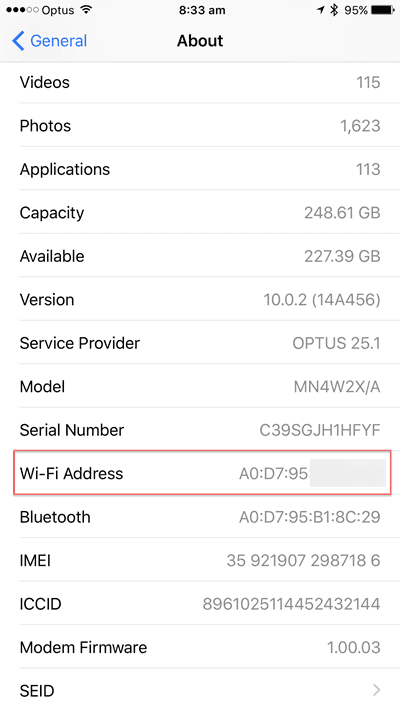The width and height of the screenshot is (400, 711).
Task: Tap the Modem Firmware 1.00.03 row
Action: click(x=200, y=648)
